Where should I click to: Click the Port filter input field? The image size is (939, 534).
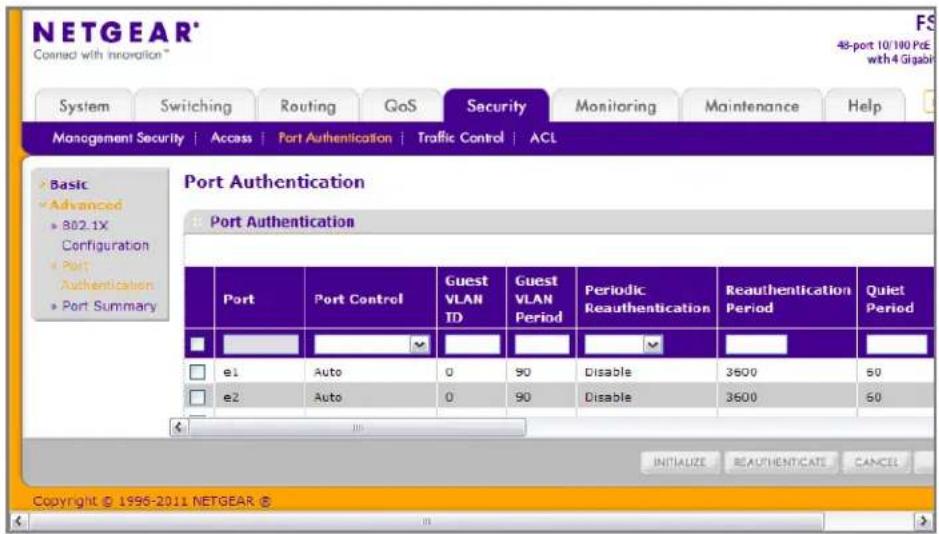[x=261, y=344]
